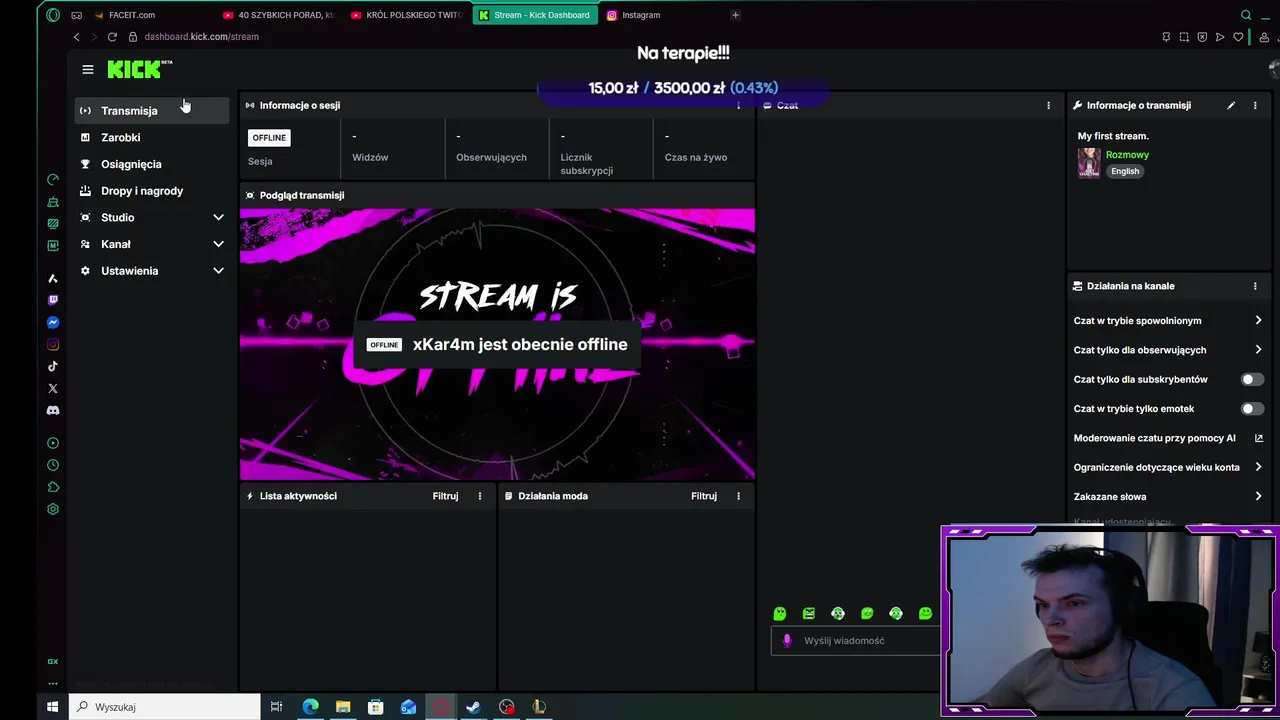Viewport: 1280px width, 720px height.
Task: Click the dashboard.kick.com address bar
Action: pos(201,37)
